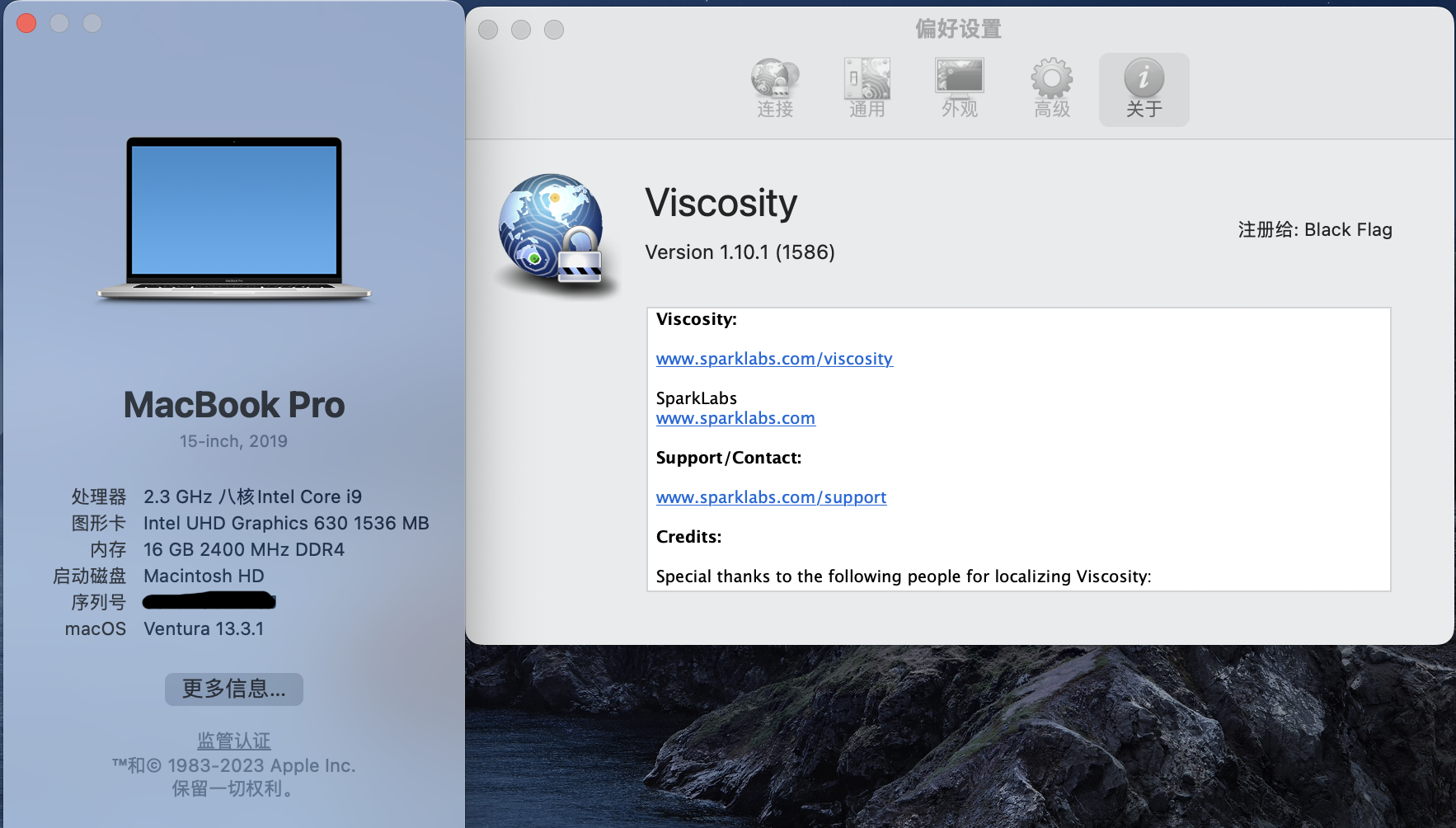Click the Version 1.10.1 (1586) text
This screenshot has height=828, width=1456.
tap(740, 252)
